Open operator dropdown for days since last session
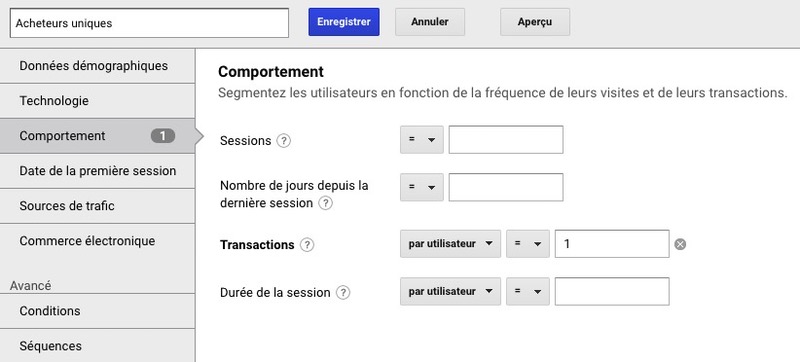 (422, 187)
